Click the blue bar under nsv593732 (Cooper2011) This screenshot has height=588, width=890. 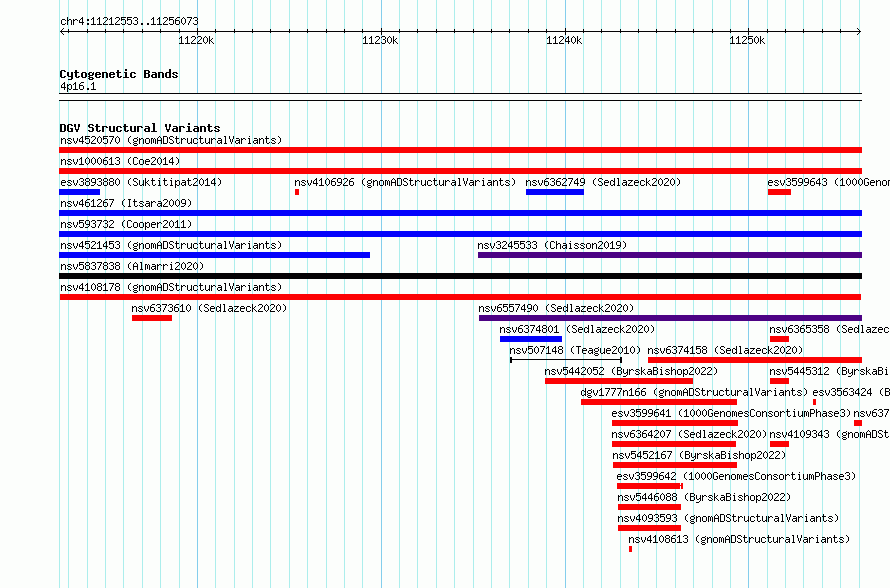pyautogui.click(x=460, y=234)
